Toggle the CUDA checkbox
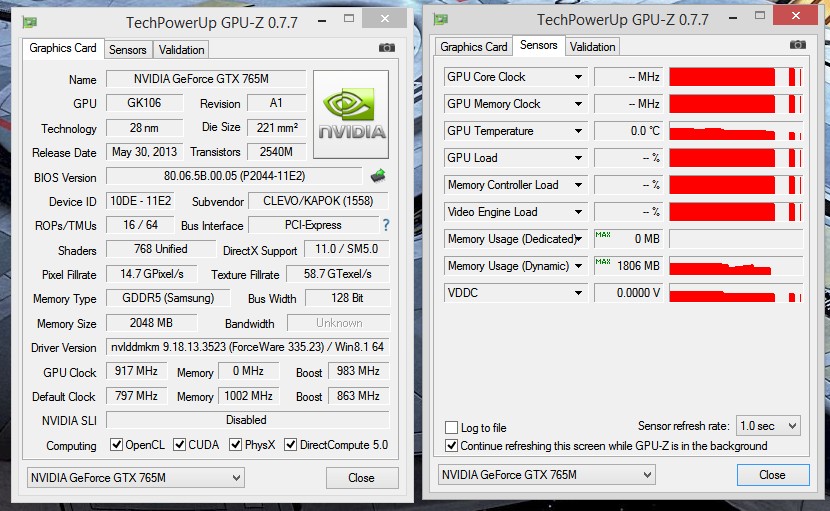Viewport: 830px width, 511px height. [179, 444]
